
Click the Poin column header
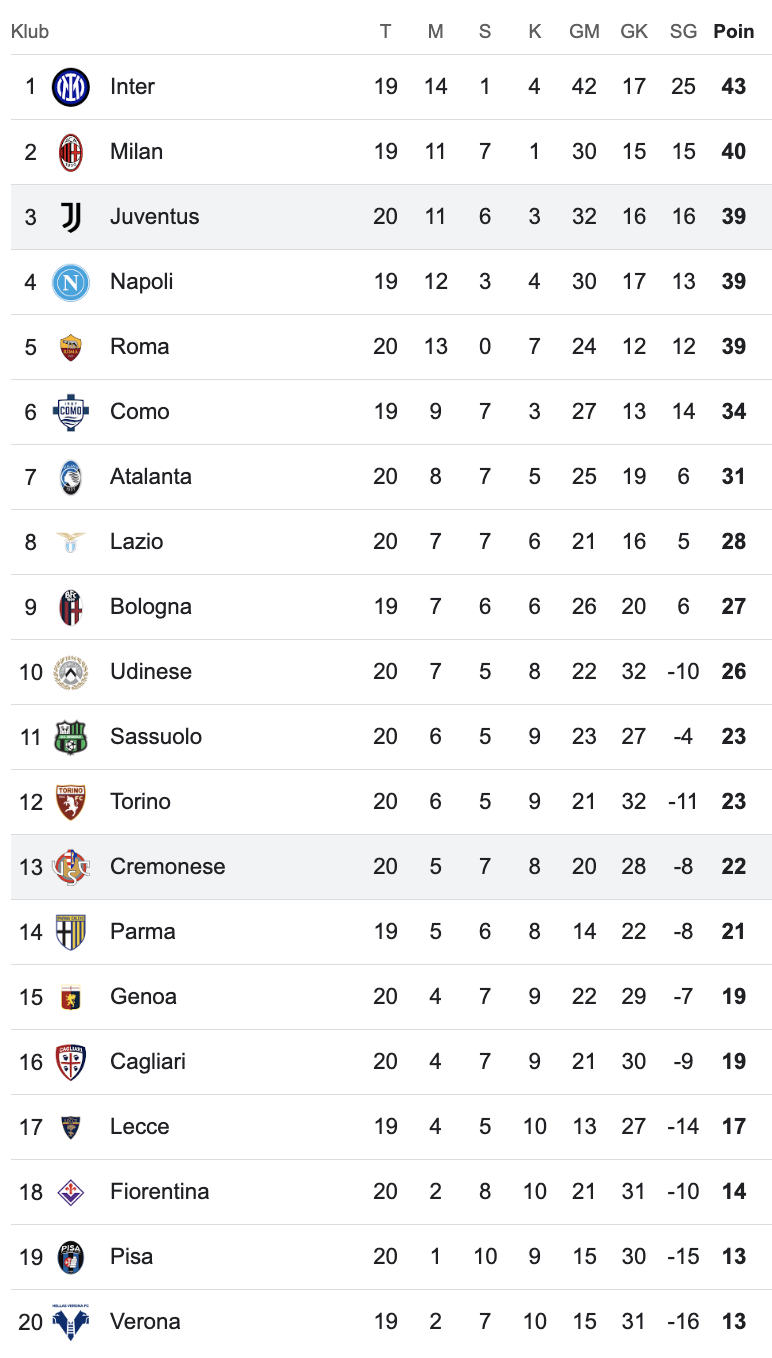coord(733,32)
